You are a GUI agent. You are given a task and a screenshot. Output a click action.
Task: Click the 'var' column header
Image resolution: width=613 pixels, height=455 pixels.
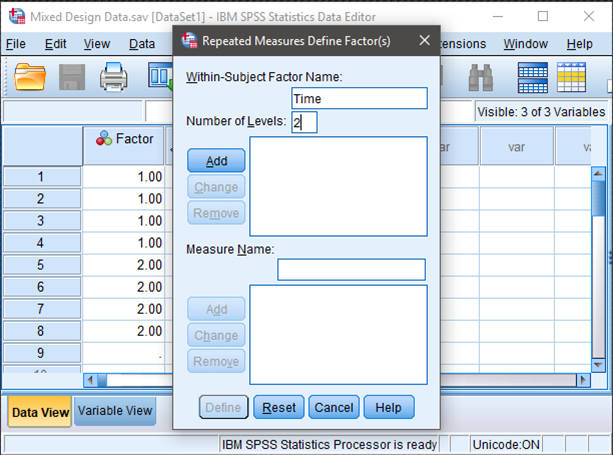[x=516, y=146]
